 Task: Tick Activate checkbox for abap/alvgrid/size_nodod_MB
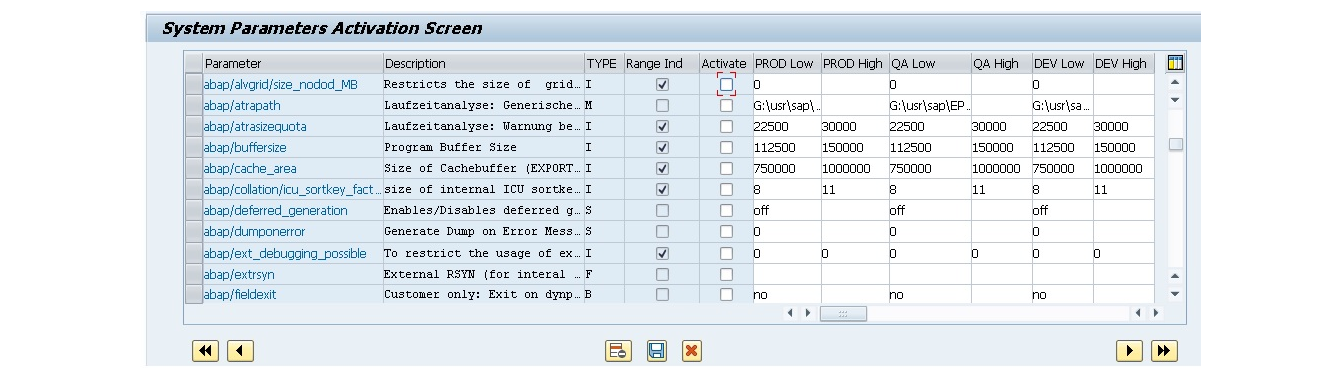[726, 85]
